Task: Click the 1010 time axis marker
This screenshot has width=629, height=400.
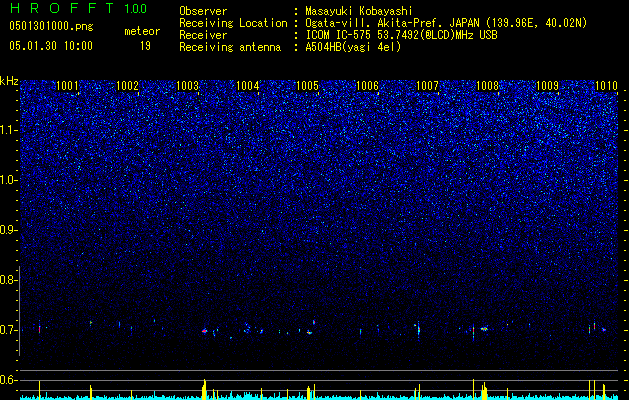Action: 607,86
